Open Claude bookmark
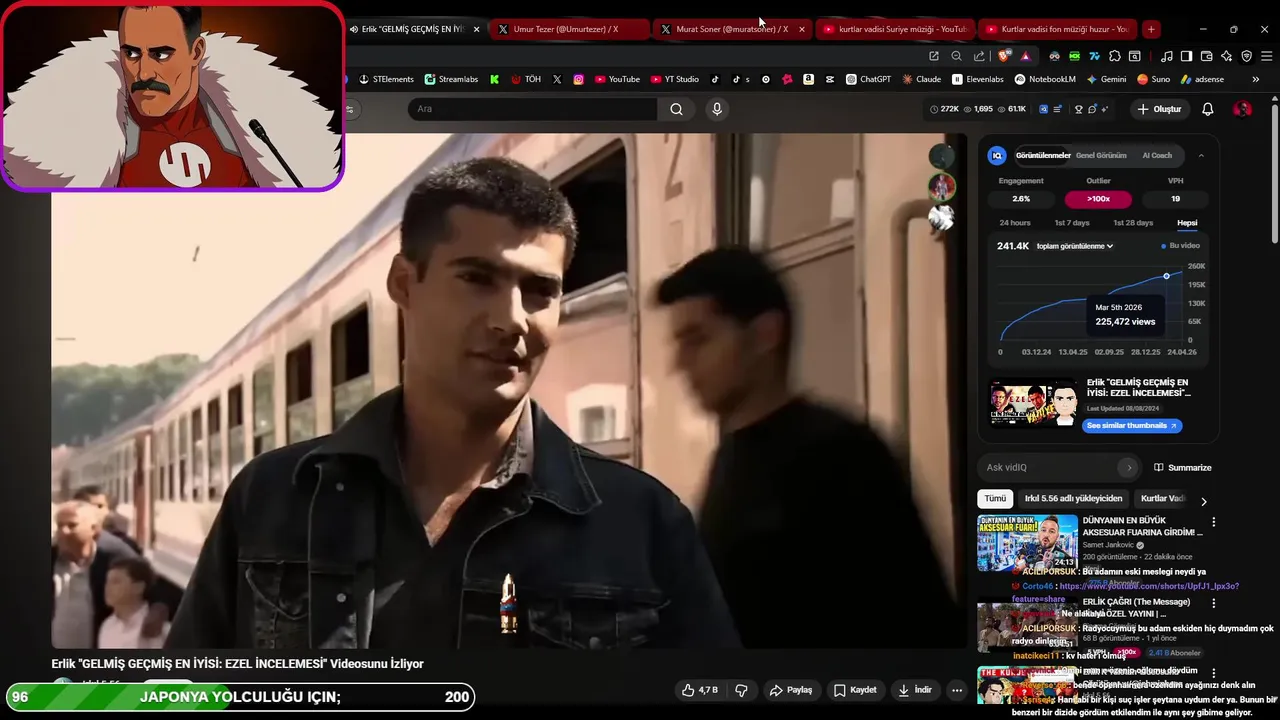The width and height of the screenshot is (1280, 720). tap(921, 79)
